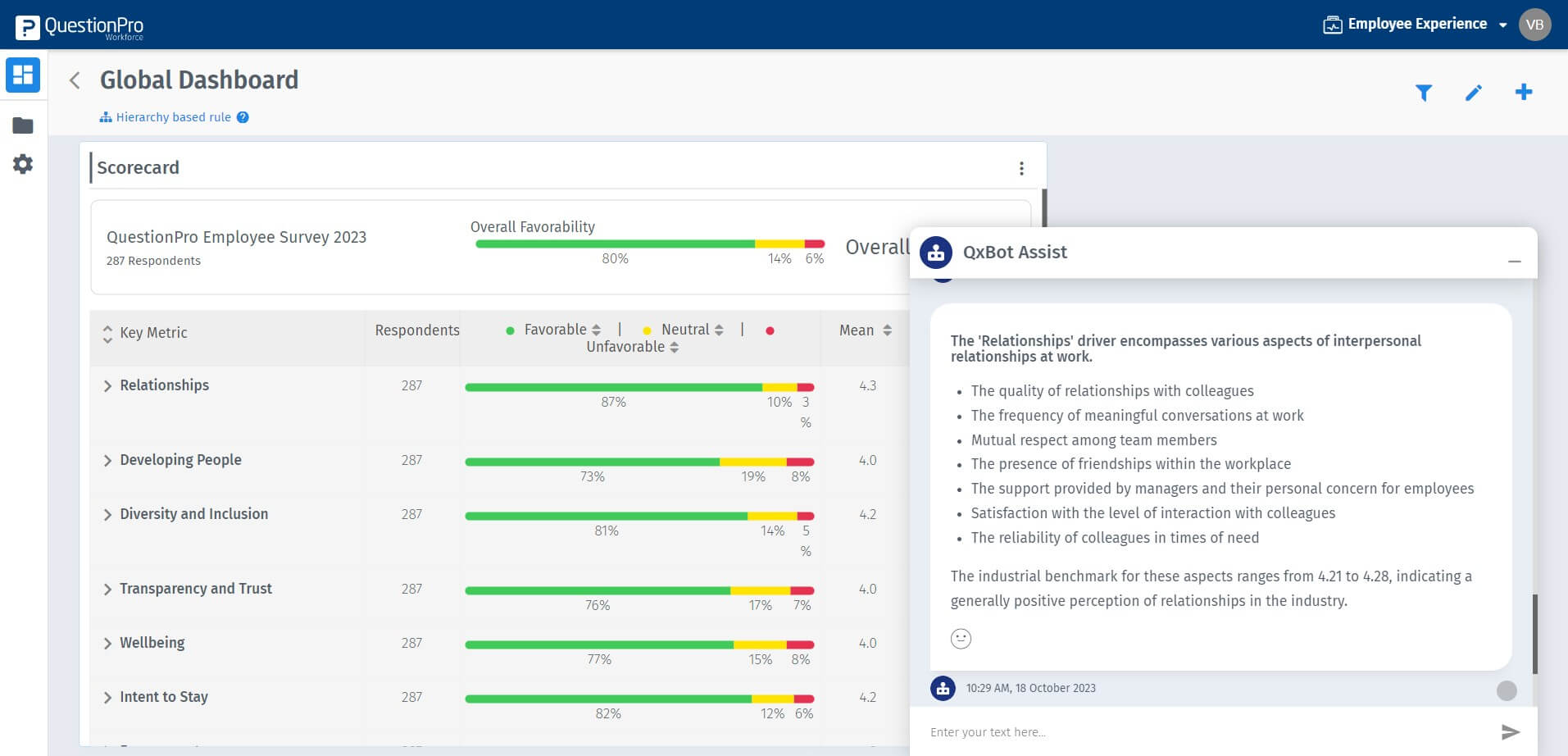Image resolution: width=1568 pixels, height=756 pixels.
Task: Open Scorecard three-dot options menu
Action: click(x=1021, y=168)
